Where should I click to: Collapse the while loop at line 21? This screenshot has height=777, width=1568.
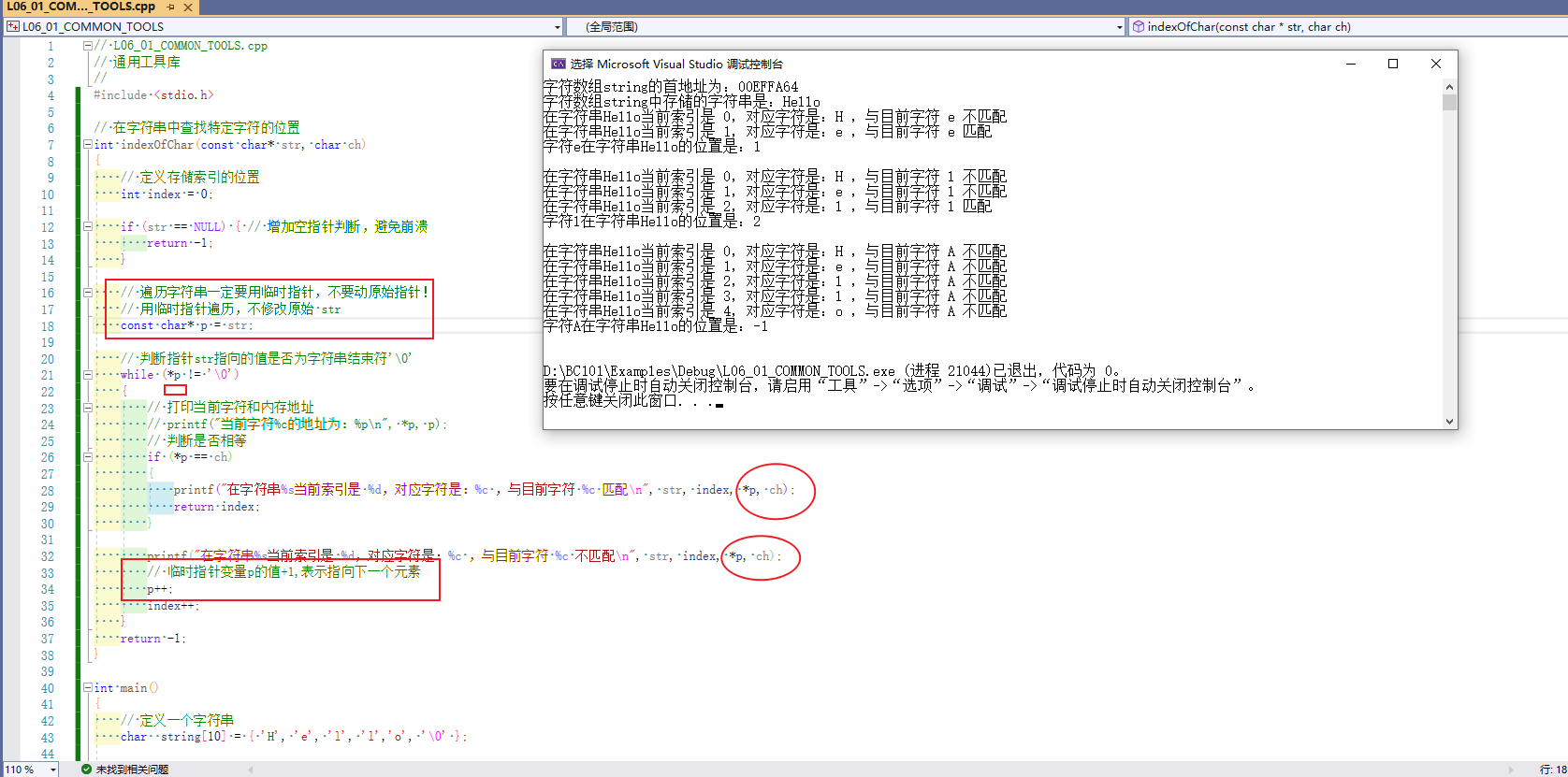point(87,374)
